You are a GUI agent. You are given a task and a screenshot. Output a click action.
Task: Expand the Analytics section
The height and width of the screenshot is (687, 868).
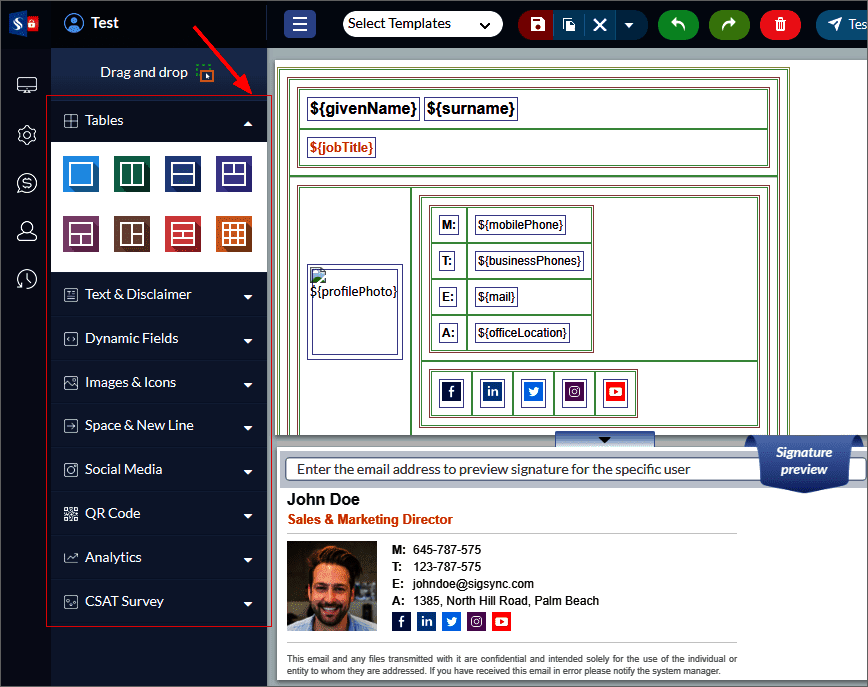point(159,557)
